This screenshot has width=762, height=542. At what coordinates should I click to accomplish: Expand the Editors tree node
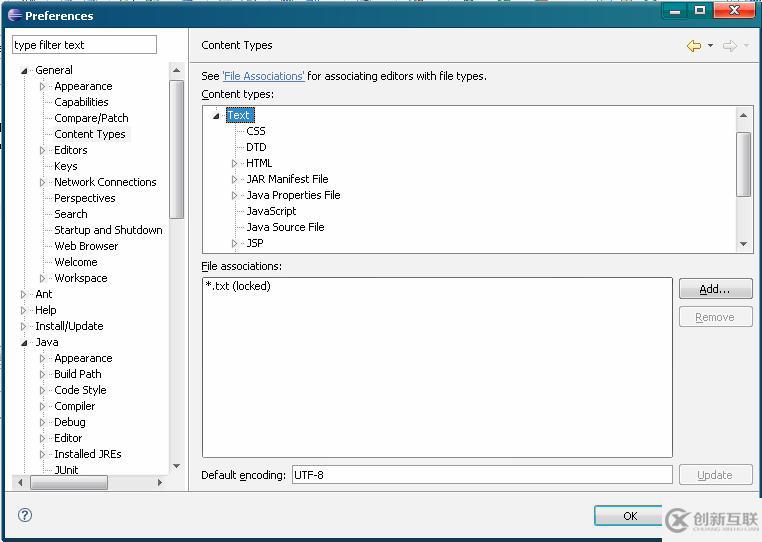(43, 151)
